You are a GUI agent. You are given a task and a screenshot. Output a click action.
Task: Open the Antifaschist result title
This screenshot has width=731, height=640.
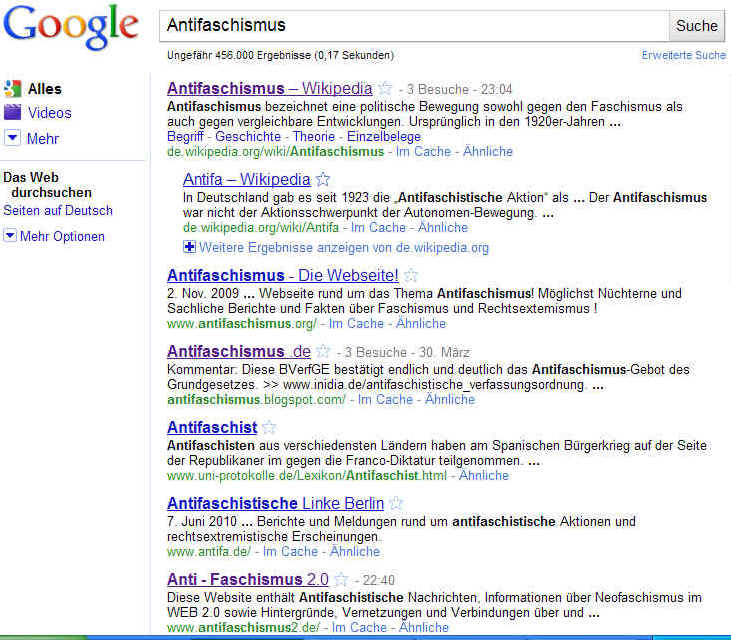point(212,427)
